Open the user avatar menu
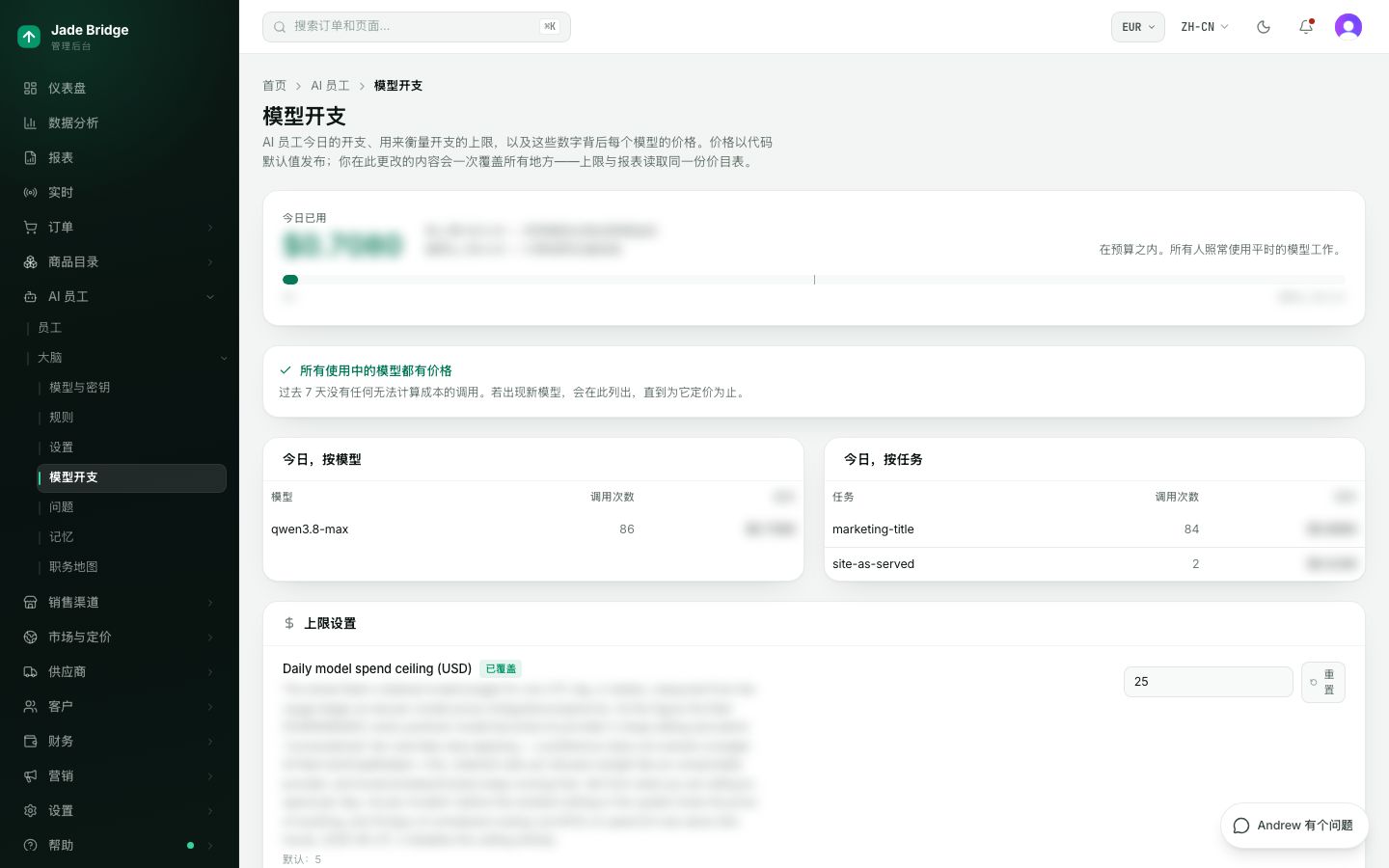This screenshot has width=1389, height=868. pyautogui.click(x=1348, y=27)
